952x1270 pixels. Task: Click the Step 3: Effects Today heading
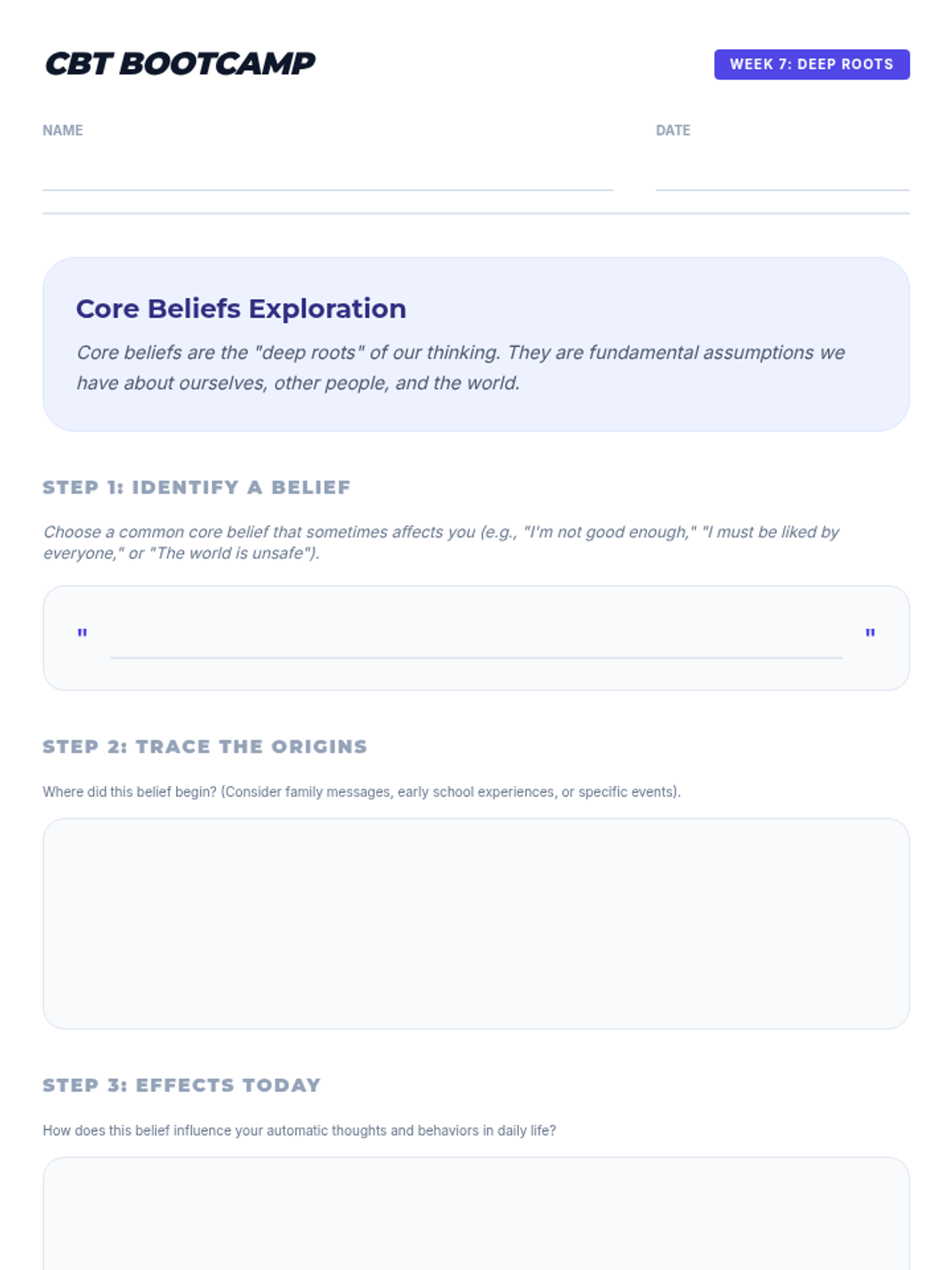pyautogui.click(x=182, y=1085)
